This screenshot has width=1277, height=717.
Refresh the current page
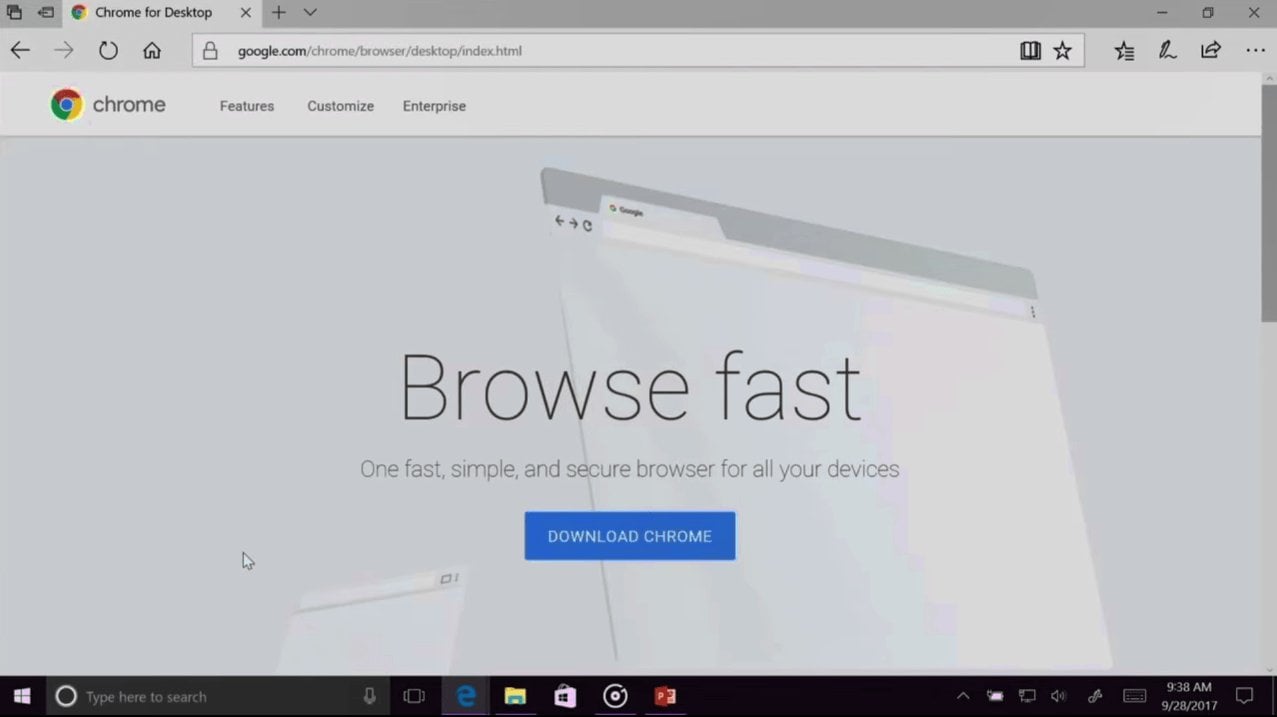pos(108,51)
